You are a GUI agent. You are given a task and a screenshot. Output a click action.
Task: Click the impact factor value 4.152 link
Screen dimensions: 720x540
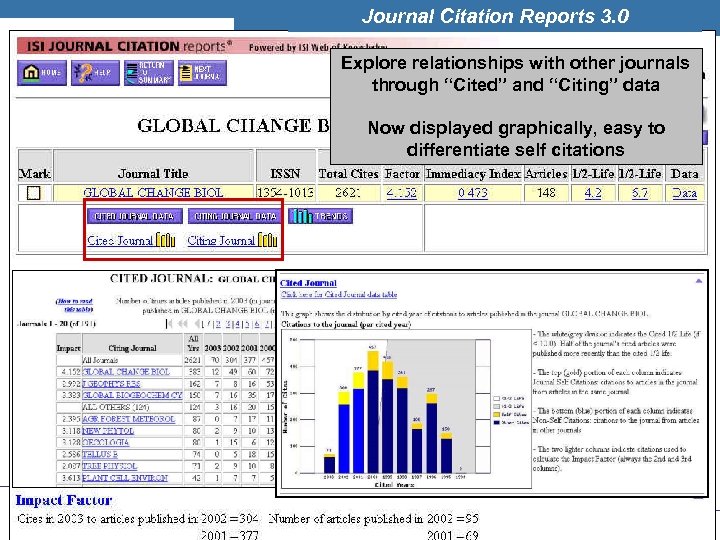tap(401, 192)
